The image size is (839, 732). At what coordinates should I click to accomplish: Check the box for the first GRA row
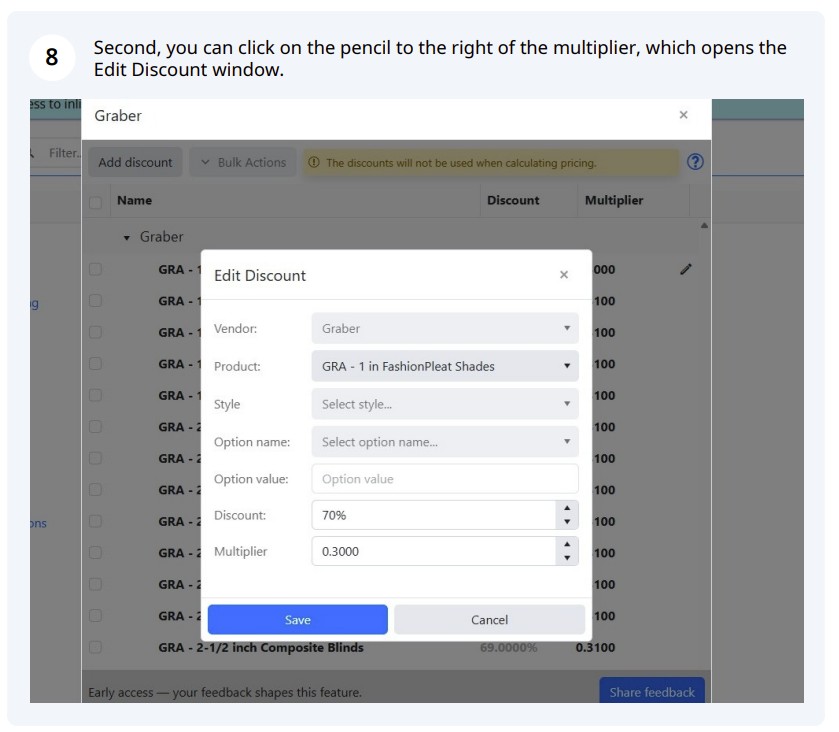pos(95,269)
